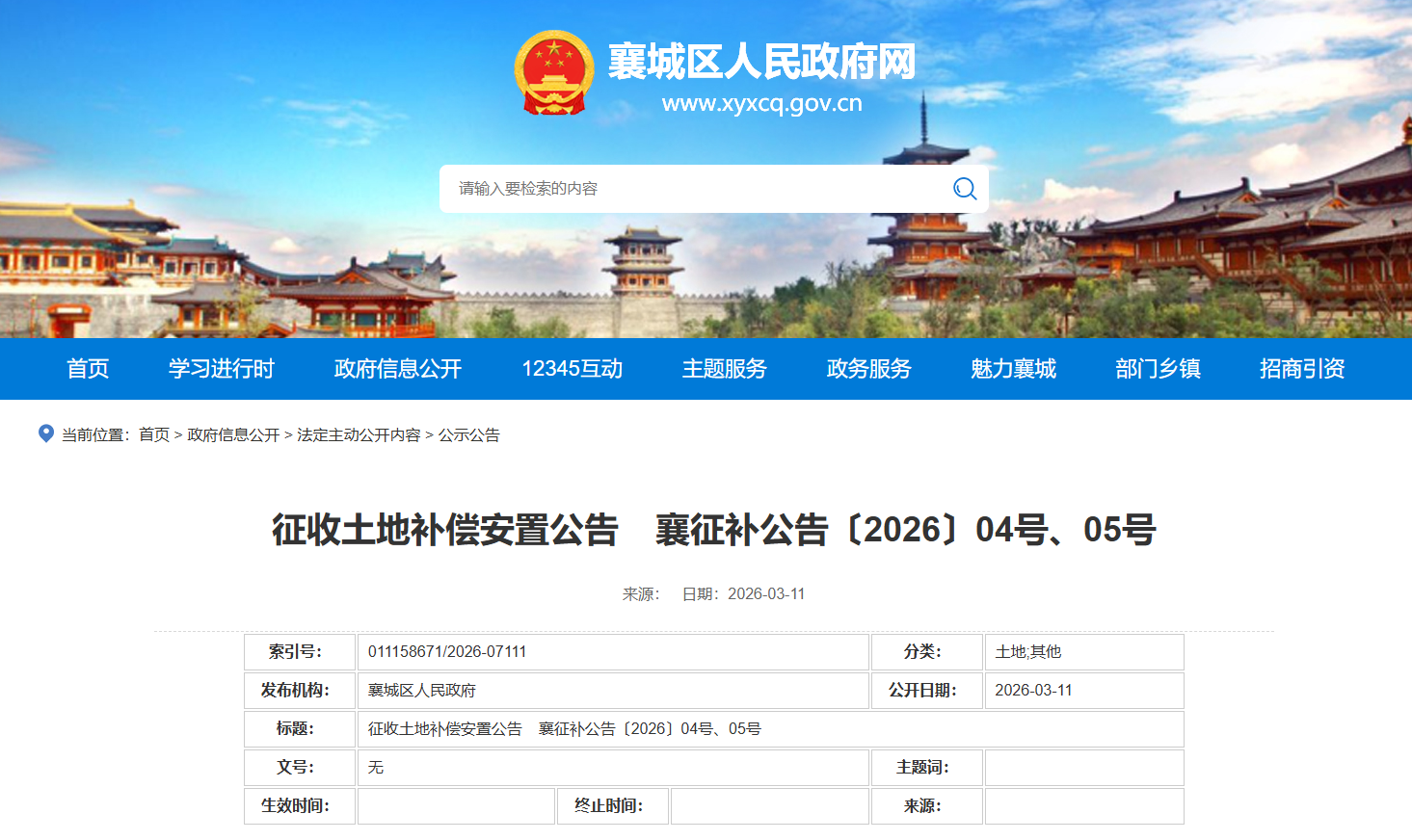
Task: Open the 主题服务 menu item
Action: coord(725,369)
